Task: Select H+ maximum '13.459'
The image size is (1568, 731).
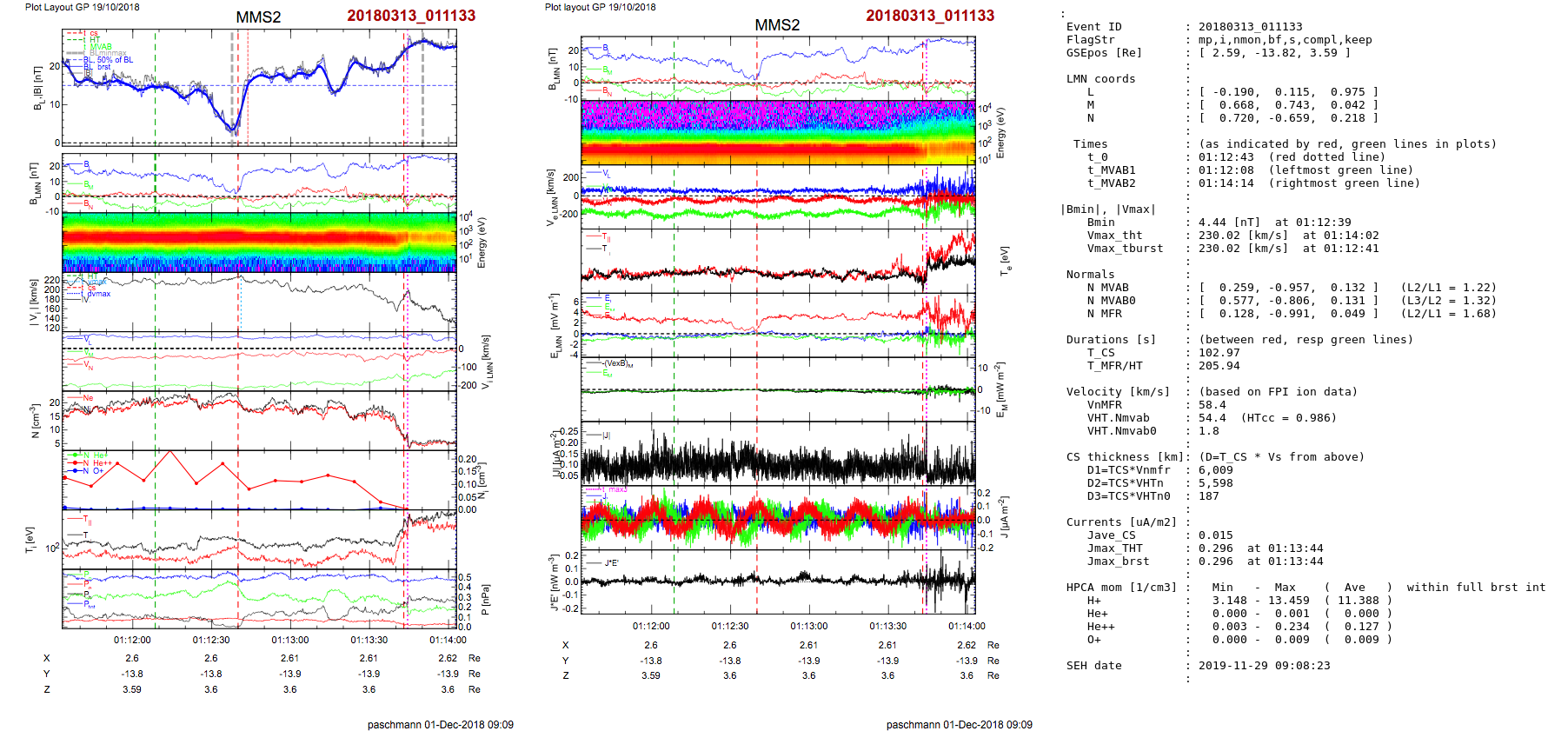Action: [1289, 601]
